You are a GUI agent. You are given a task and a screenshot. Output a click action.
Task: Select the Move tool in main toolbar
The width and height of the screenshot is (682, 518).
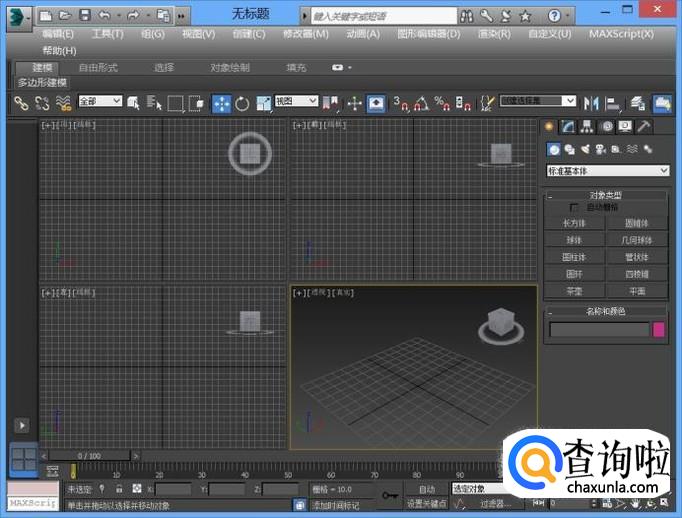[x=221, y=103]
